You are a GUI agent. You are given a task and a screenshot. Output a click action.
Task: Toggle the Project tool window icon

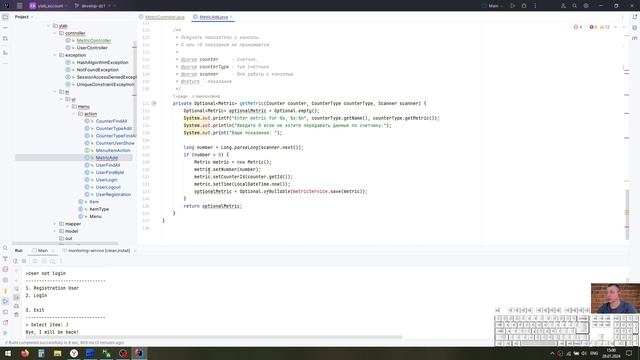coord(5,17)
